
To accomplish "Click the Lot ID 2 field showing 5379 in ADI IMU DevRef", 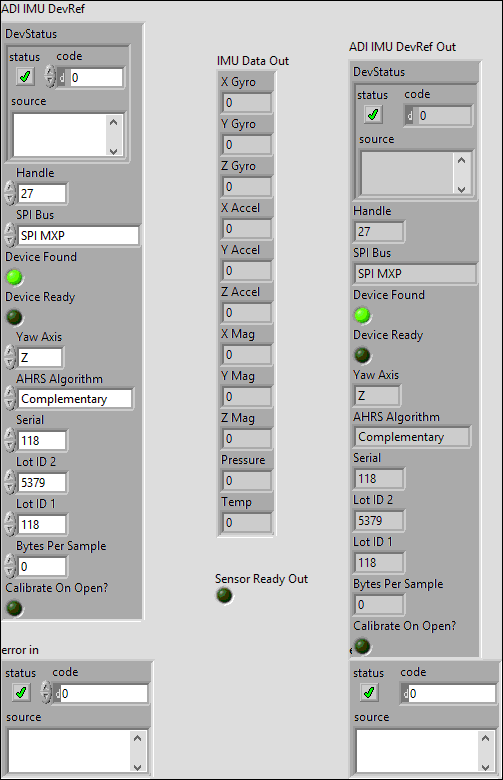I will [x=42, y=482].
